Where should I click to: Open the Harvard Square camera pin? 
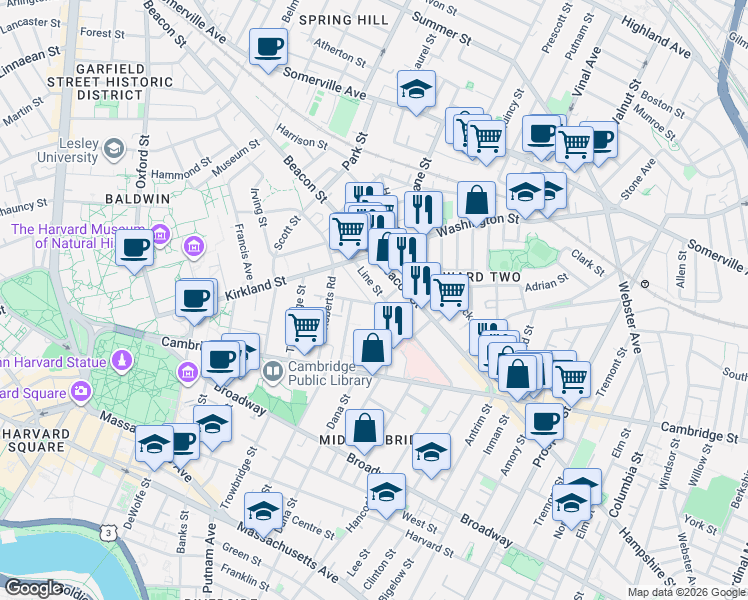click(x=82, y=392)
